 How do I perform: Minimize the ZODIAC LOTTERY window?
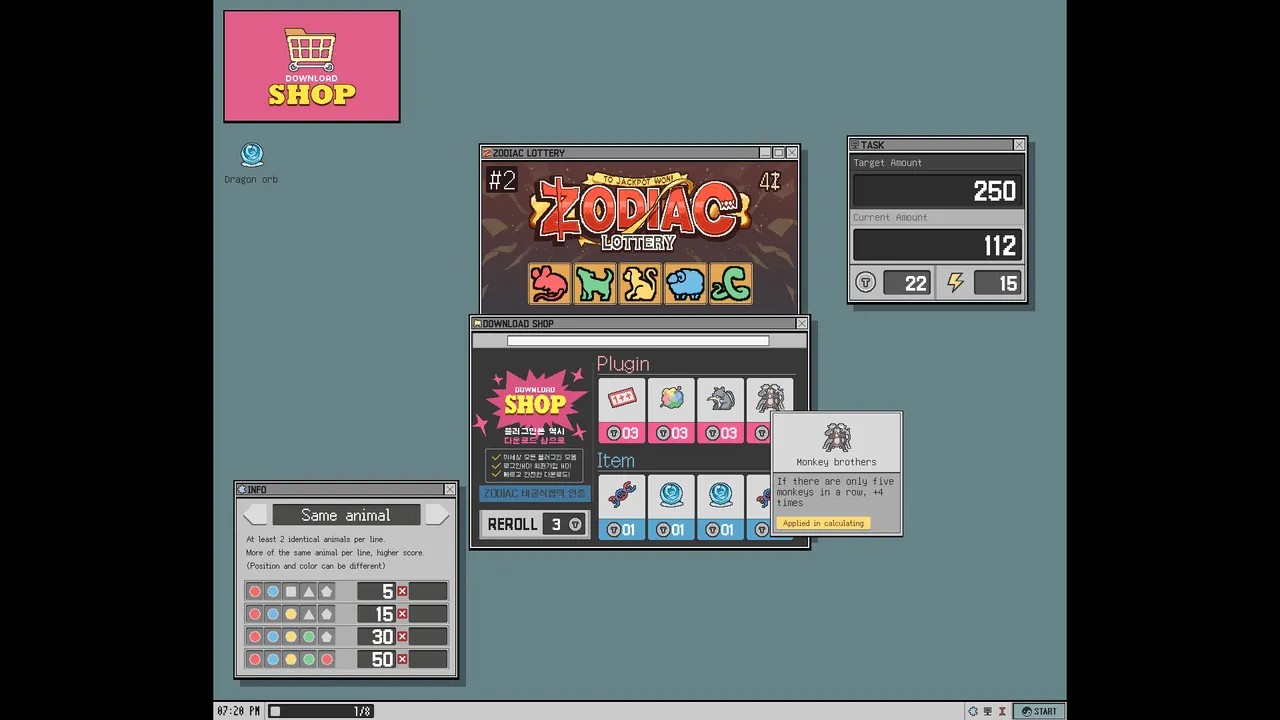[765, 153]
